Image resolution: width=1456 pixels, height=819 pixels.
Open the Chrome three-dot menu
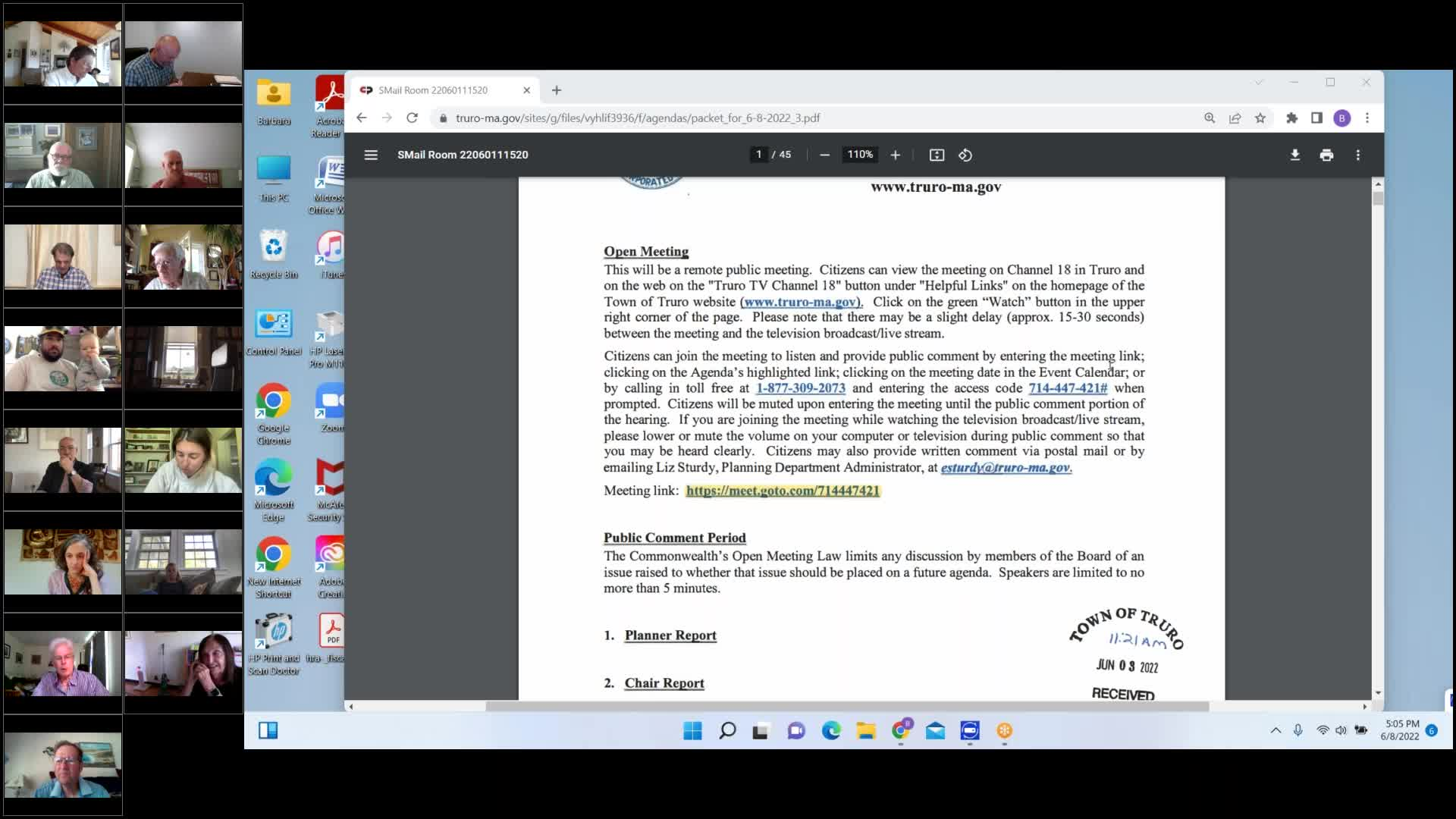pos(1367,118)
